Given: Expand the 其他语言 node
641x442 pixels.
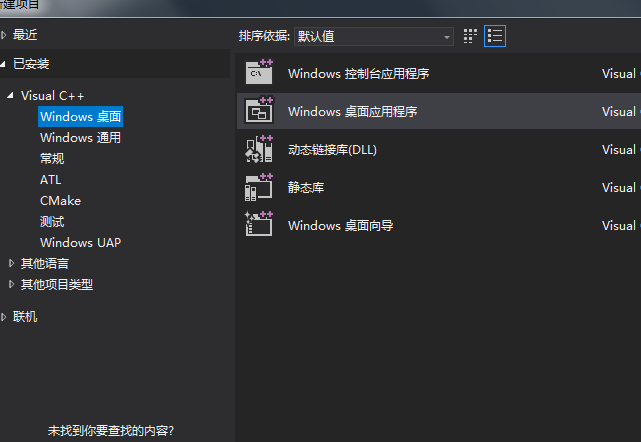Looking at the screenshot, I should [11, 263].
